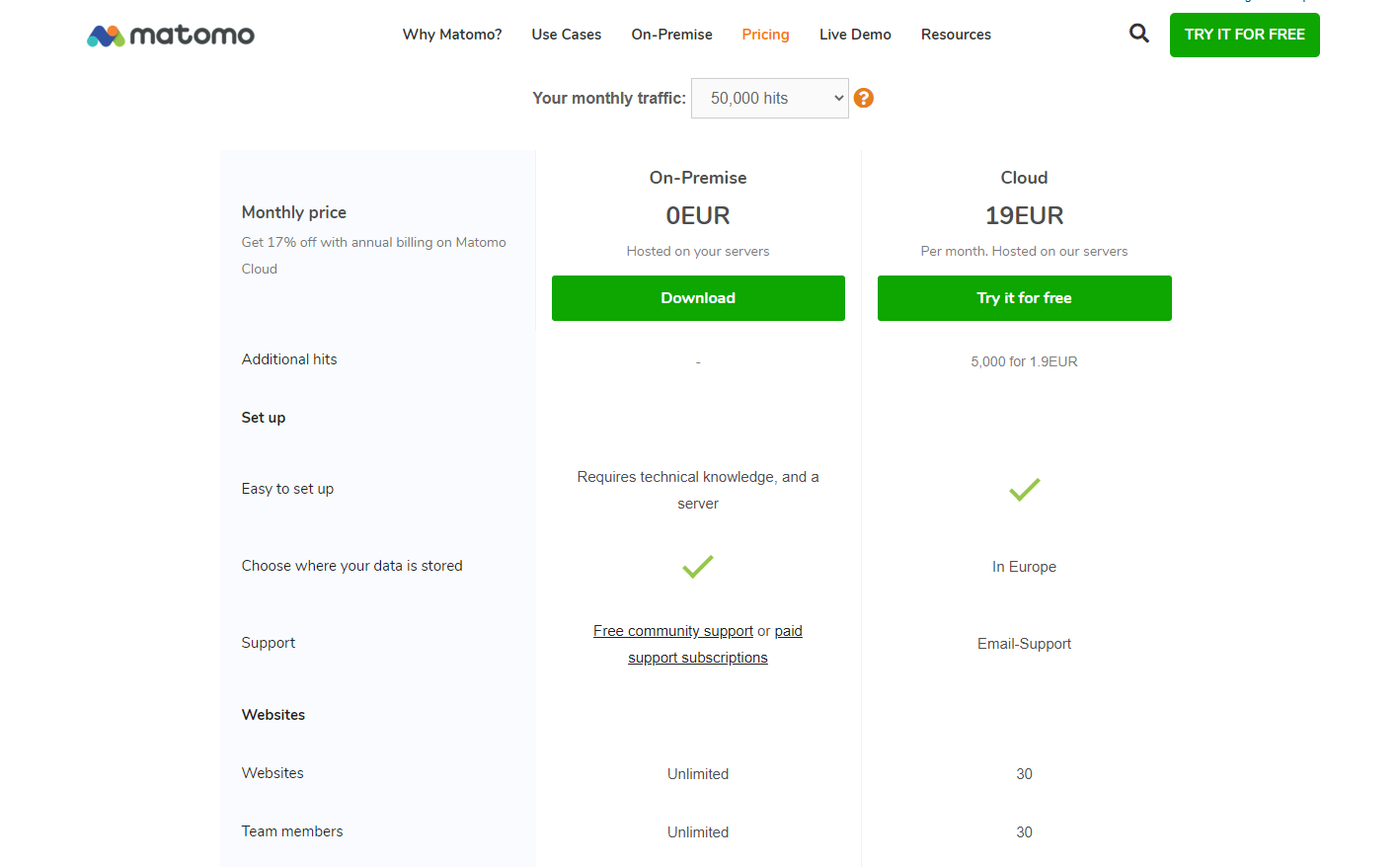Click the Cloud Try it for free button
The width and height of the screenshot is (1400, 867).
1025,298
